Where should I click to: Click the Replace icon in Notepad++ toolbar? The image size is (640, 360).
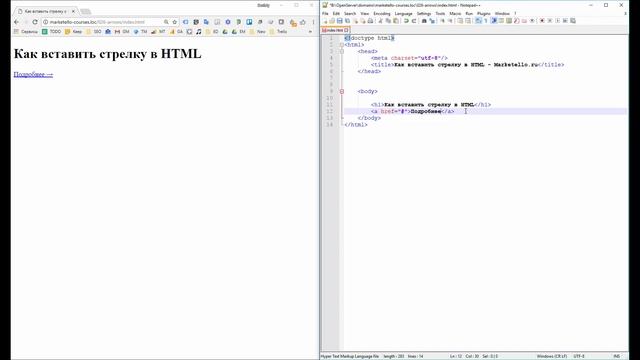pos(432,21)
